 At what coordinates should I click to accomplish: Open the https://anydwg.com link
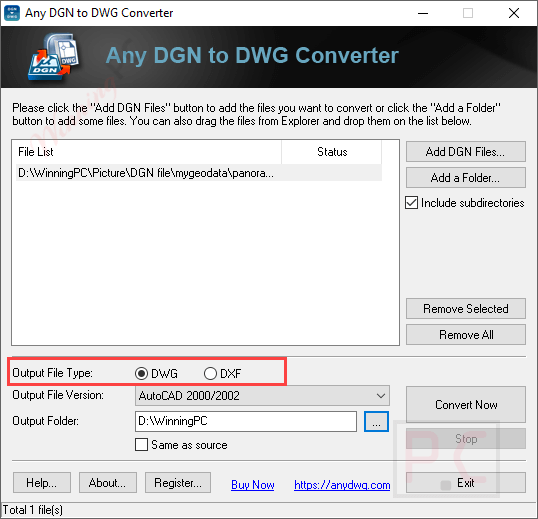tap(342, 485)
